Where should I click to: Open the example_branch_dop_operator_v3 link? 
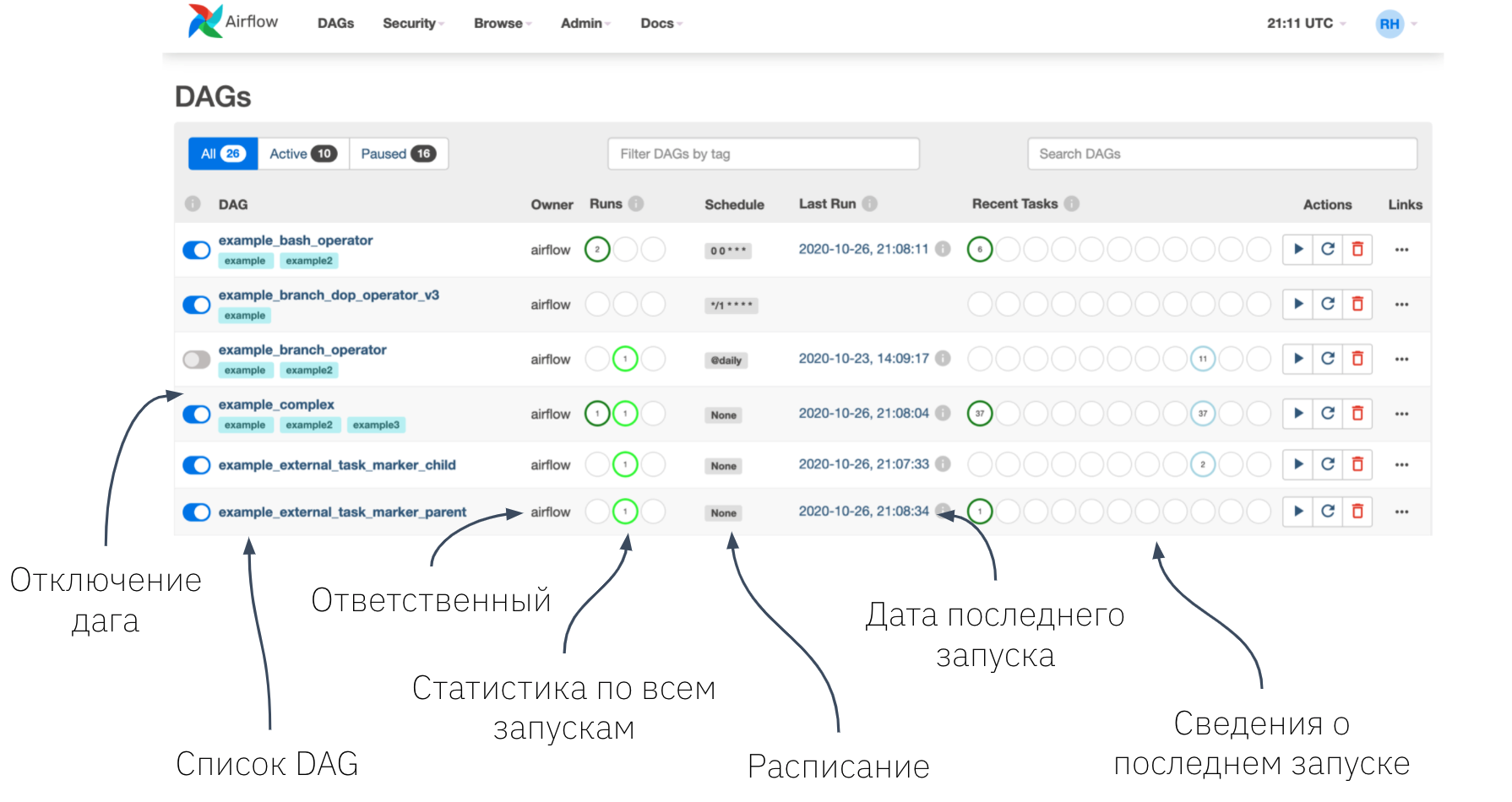point(329,295)
